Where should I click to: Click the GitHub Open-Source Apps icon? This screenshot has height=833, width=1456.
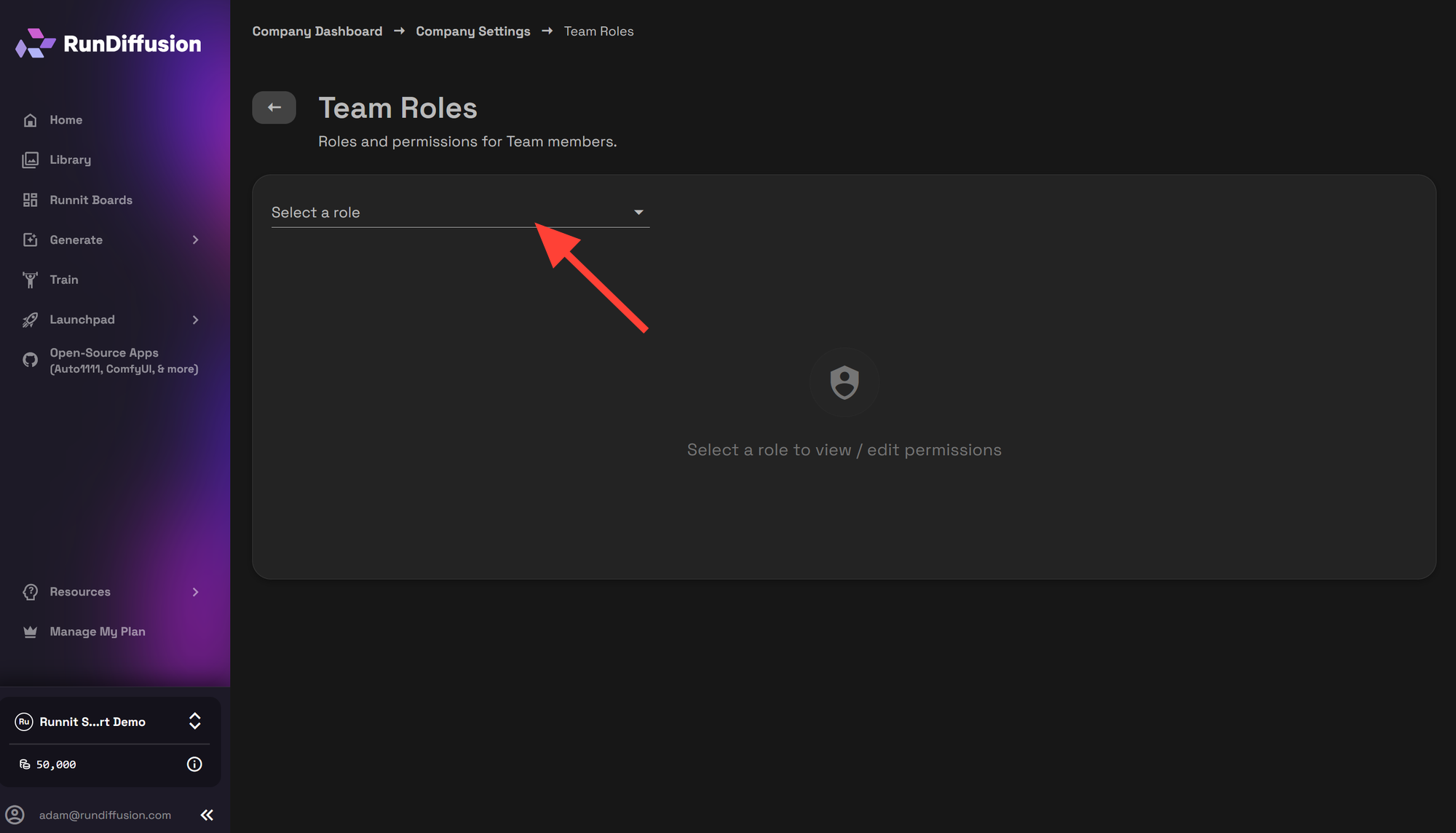(30, 360)
